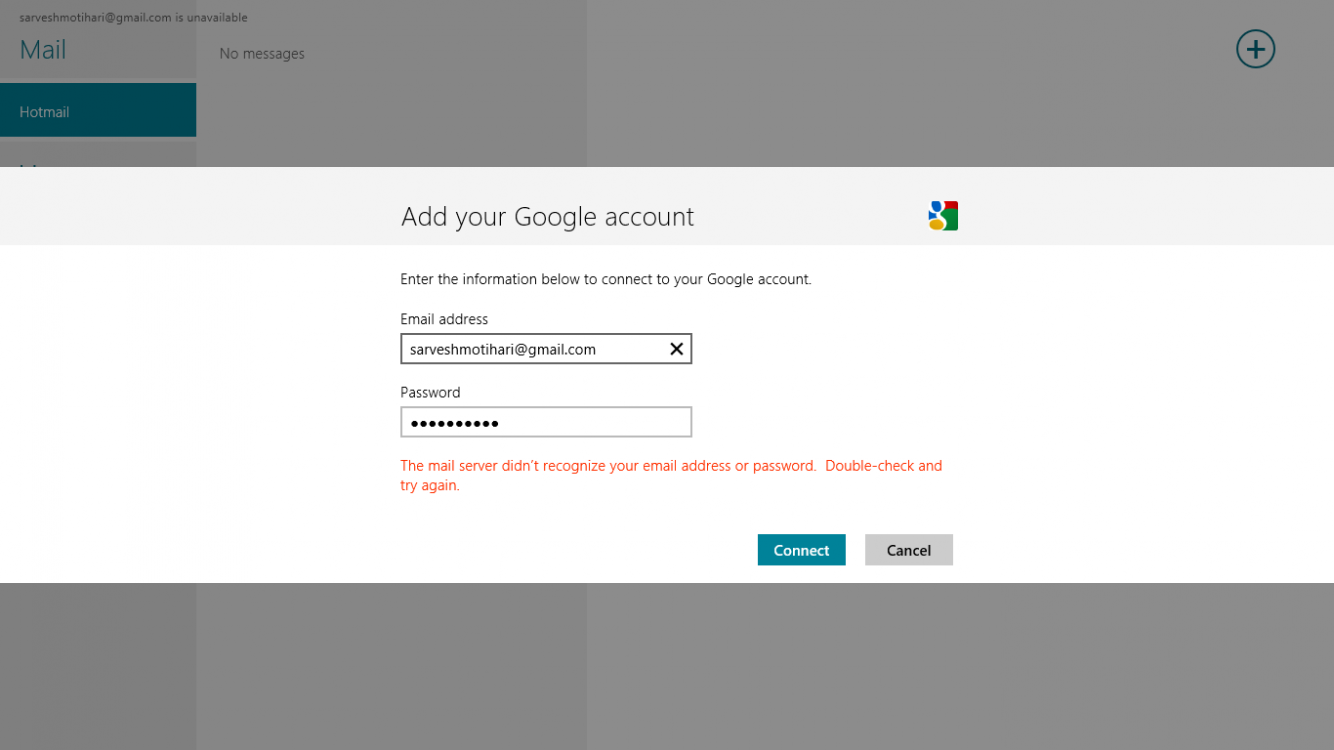Select the Hotmail account in sidebar
This screenshot has height=750, width=1334.
pos(98,110)
